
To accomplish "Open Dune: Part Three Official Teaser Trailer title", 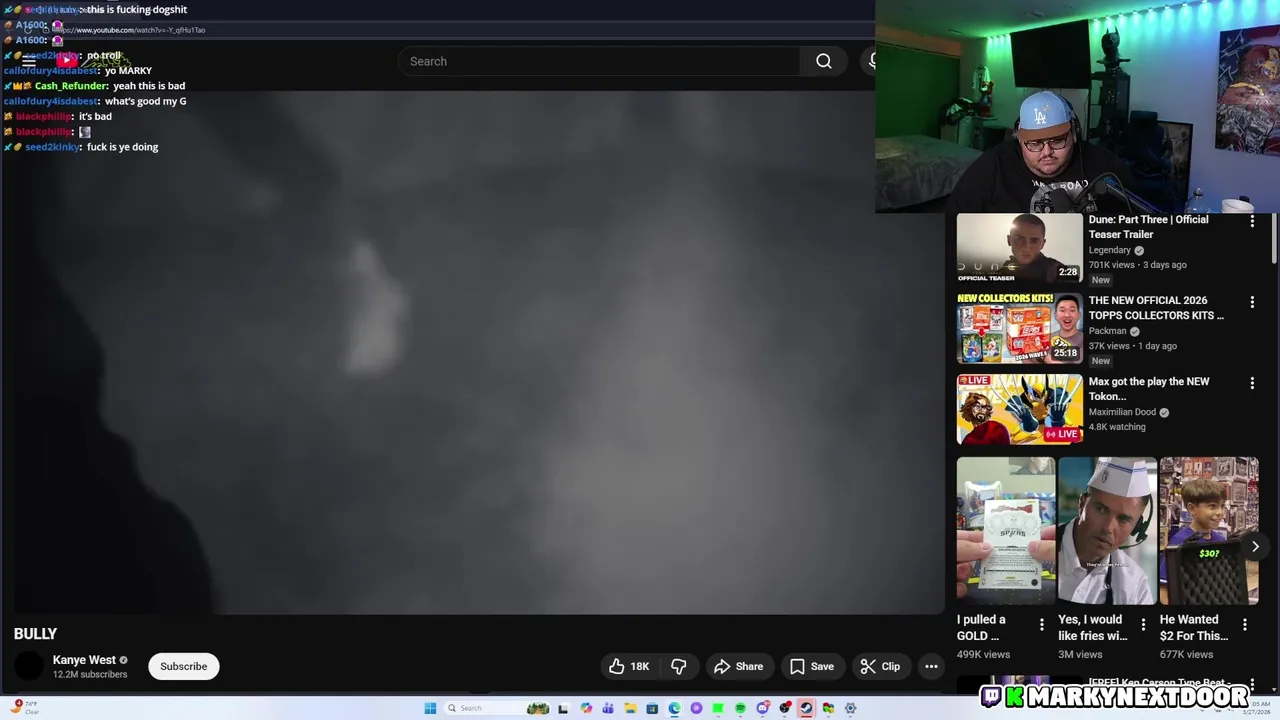I will tap(1148, 227).
